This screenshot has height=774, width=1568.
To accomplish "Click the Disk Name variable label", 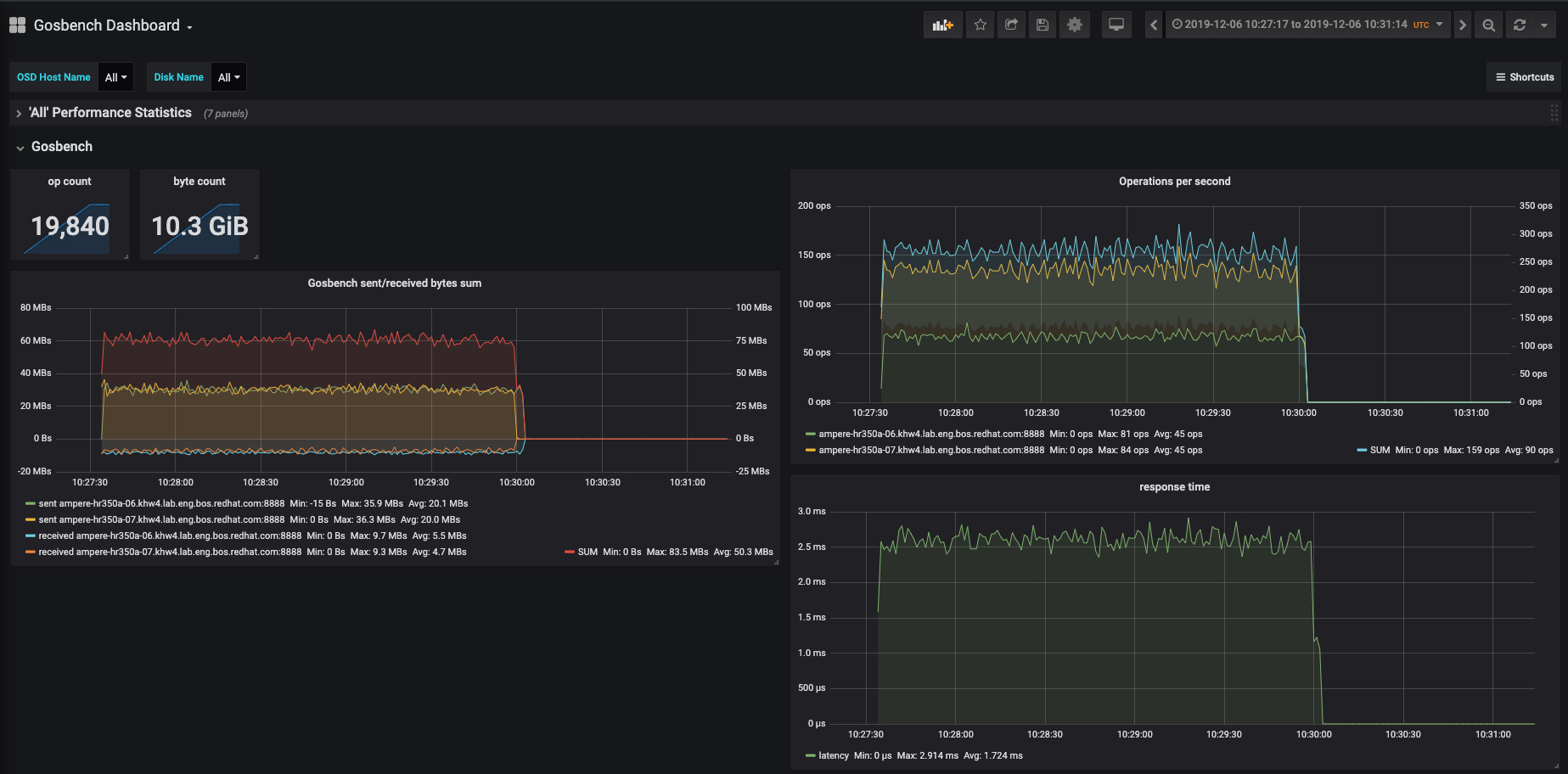I will 178,77.
